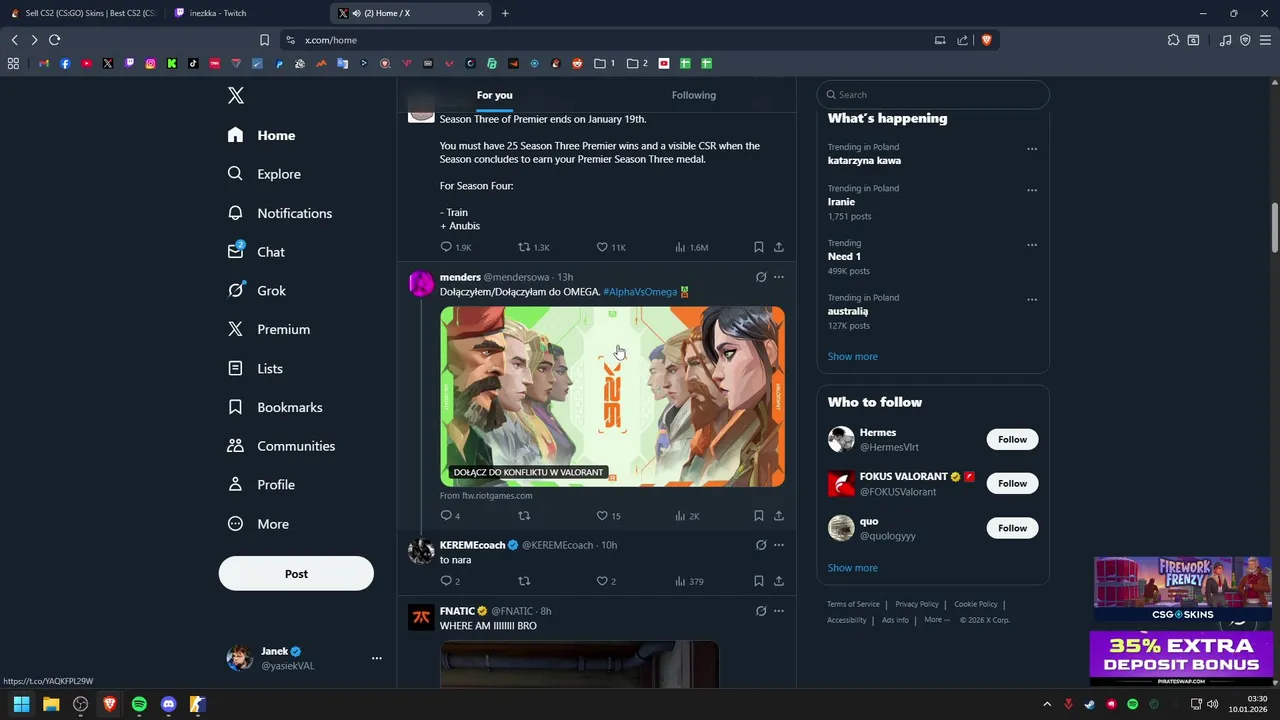The image size is (1280, 720).
Task: Open File Explorer from taskbar
Action: tap(51, 704)
